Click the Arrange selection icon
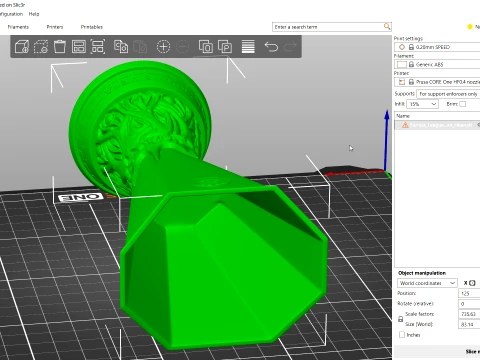Screen dimensions: 480x360 [x=98, y=47]
